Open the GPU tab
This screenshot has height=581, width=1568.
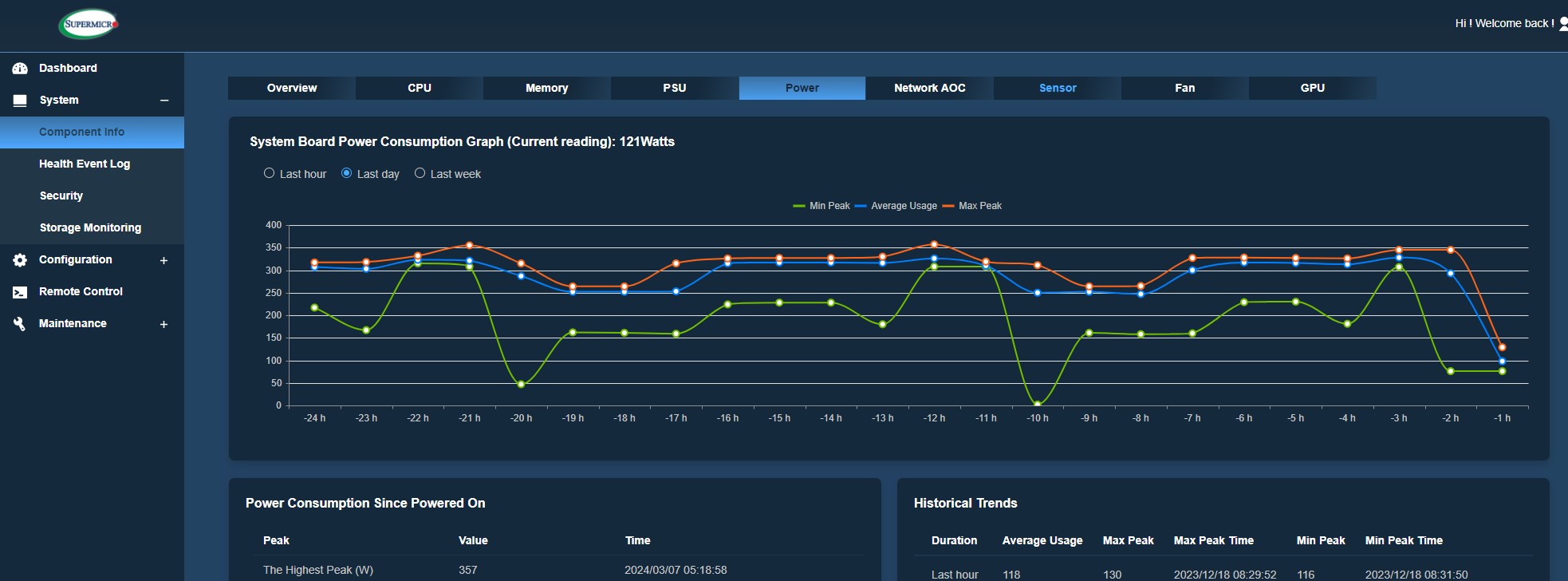click(x=1313, y=88)
